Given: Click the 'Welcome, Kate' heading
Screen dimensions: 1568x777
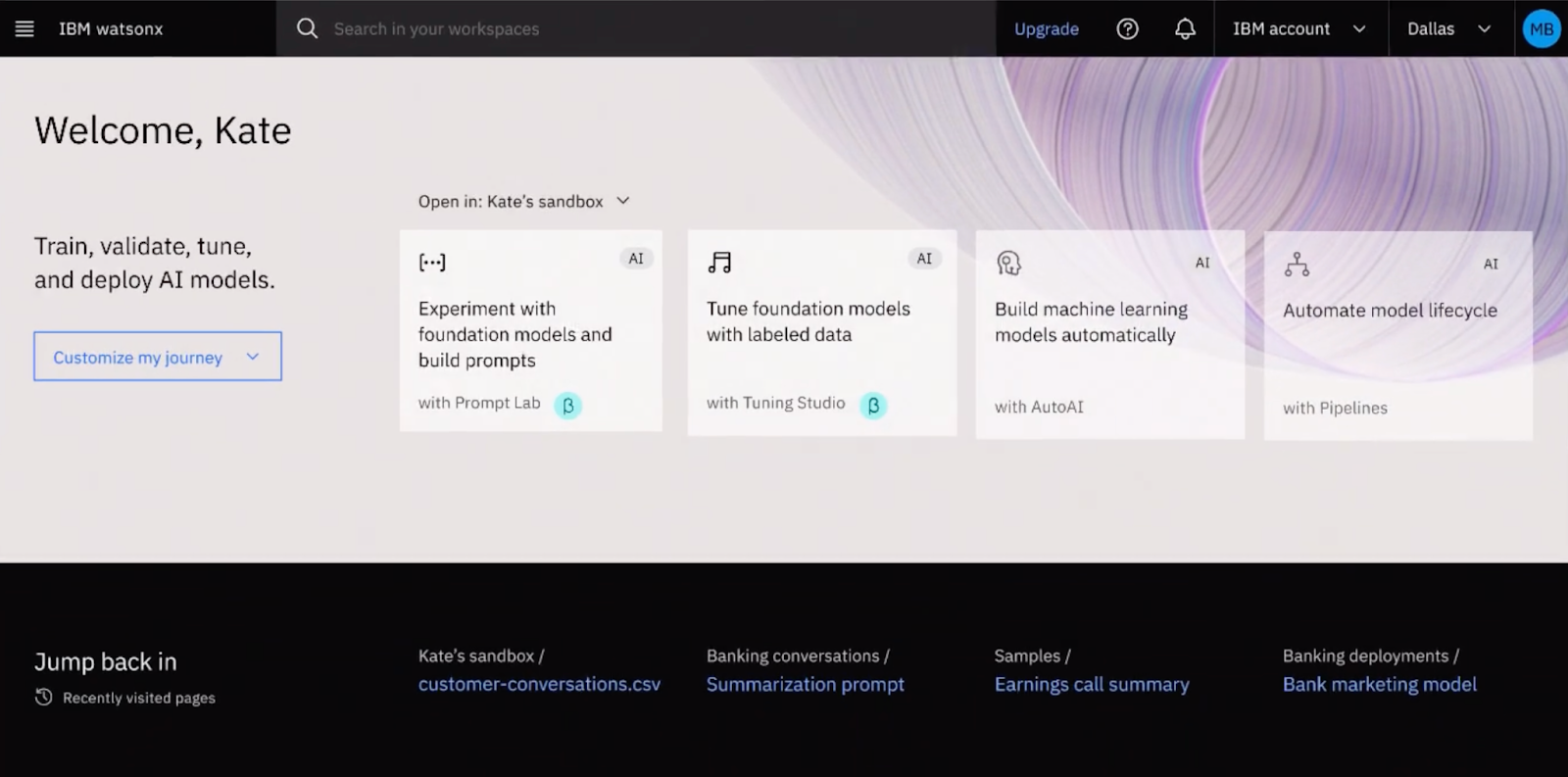Looking at the screenshot, I should click(163, 130).
